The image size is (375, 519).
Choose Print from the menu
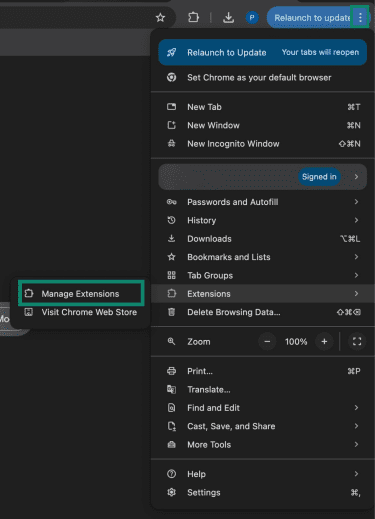pos(263,371)
